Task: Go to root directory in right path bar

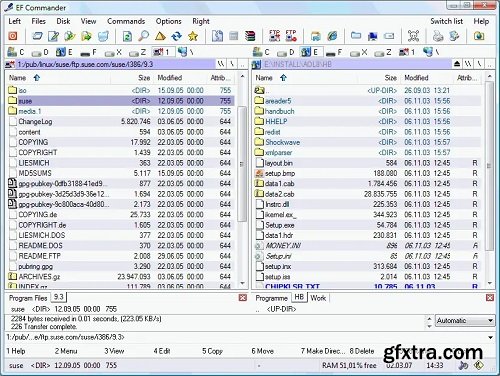Action: coord(479,64)
